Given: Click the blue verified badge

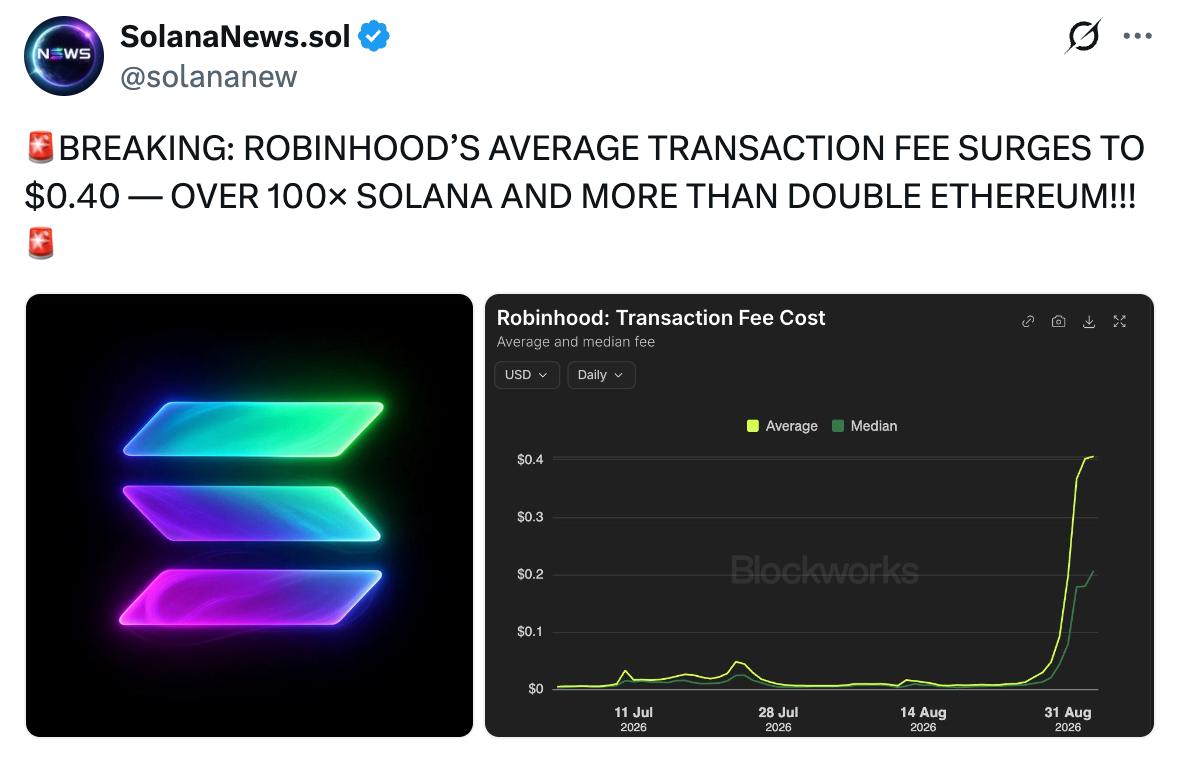Looking at the screenshot, I should click(373, 36).
